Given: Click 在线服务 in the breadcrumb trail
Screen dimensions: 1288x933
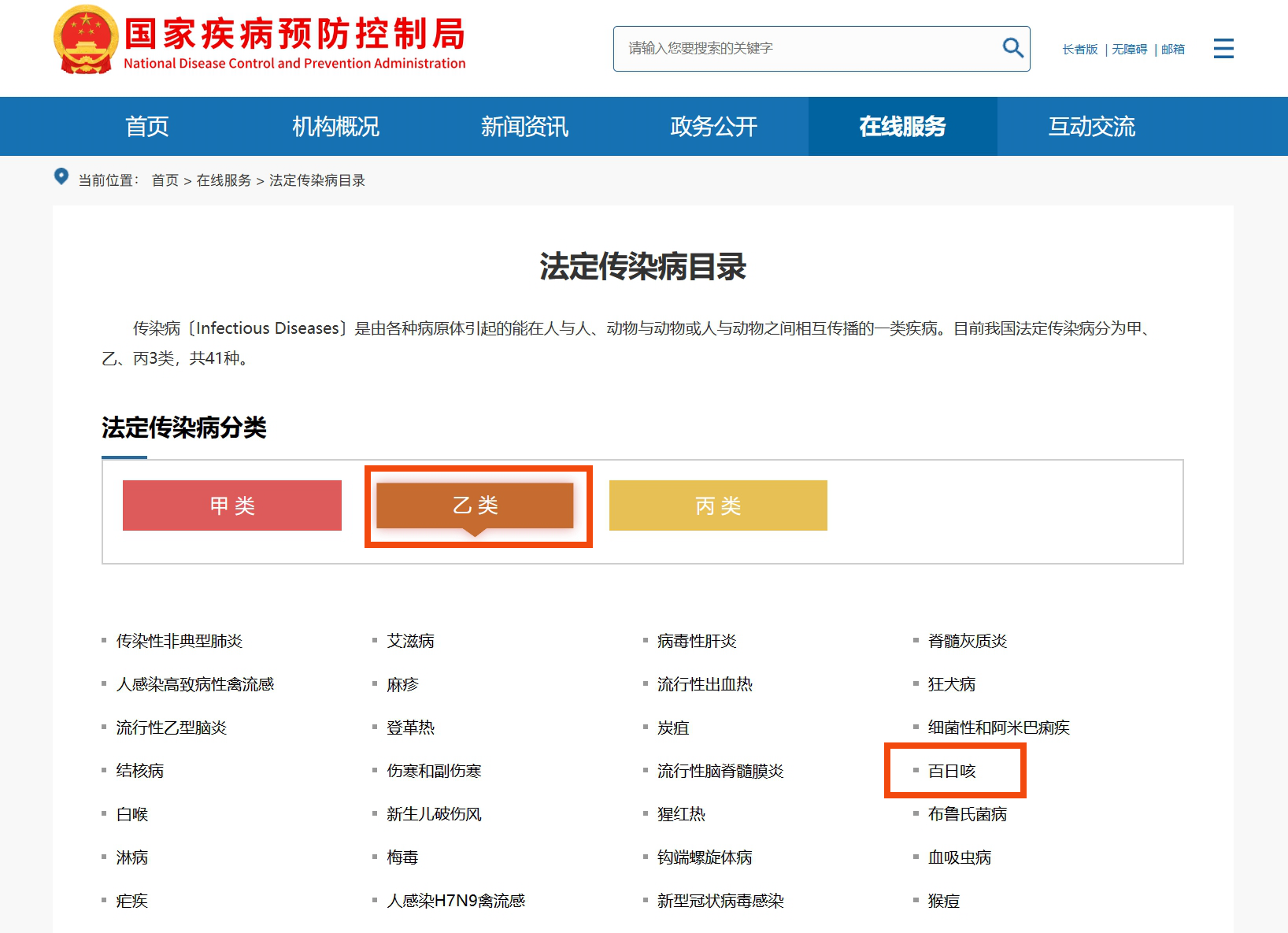Looking at the screenshot, I should tap(224, 180).
